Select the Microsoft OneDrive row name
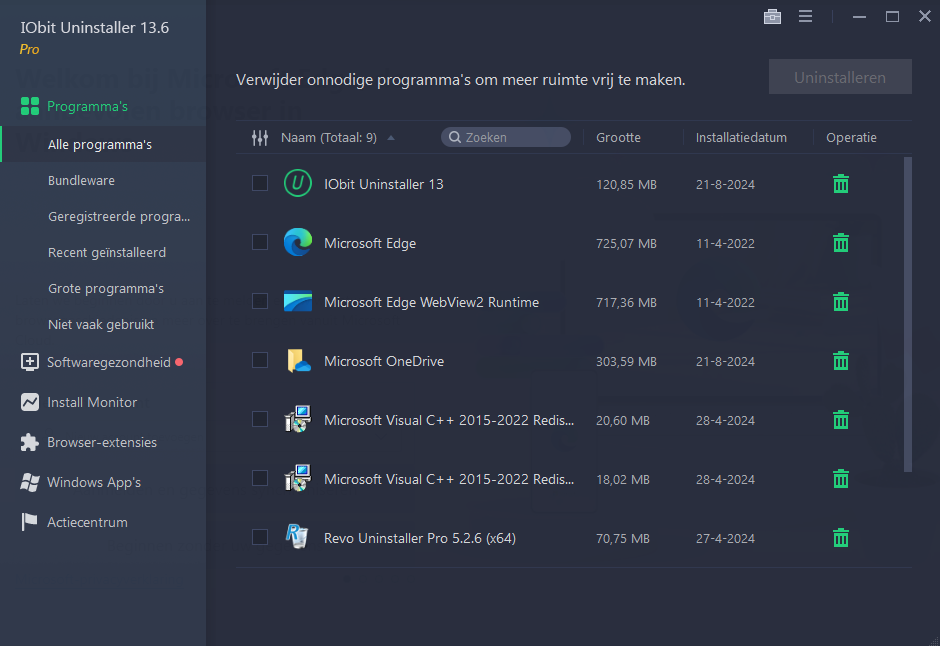The height and width of the screenshot is (646, 940). pyautogui.click(x=384, y=361)
